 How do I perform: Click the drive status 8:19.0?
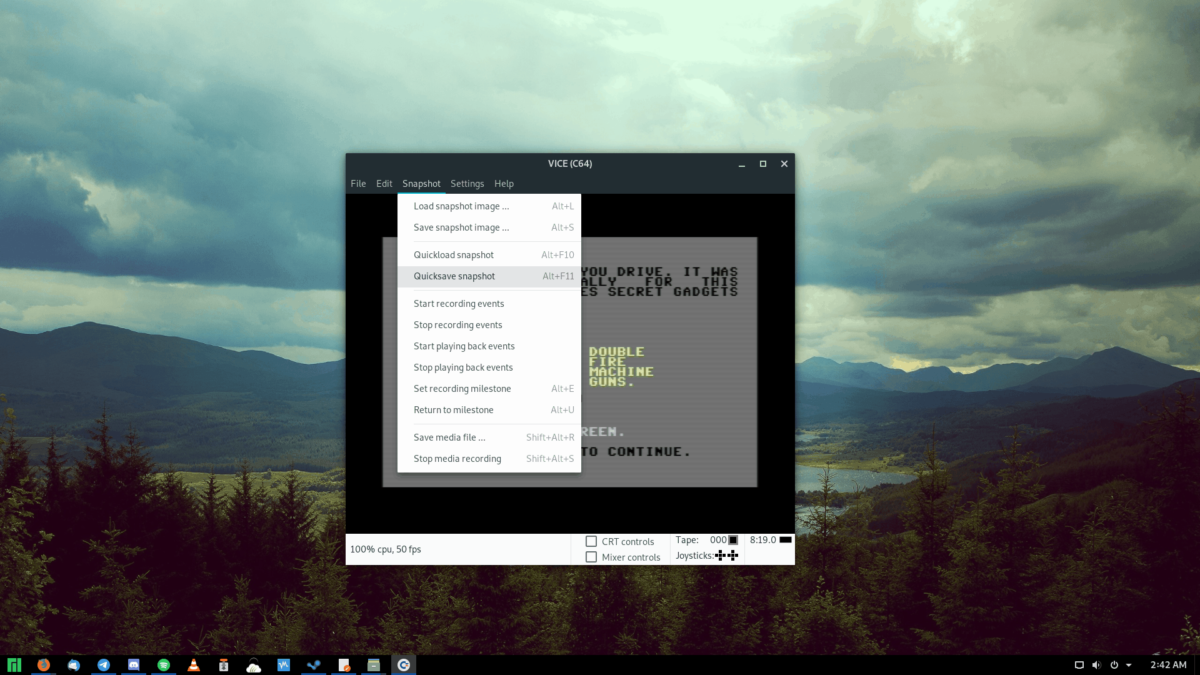(x=763, y=540)
